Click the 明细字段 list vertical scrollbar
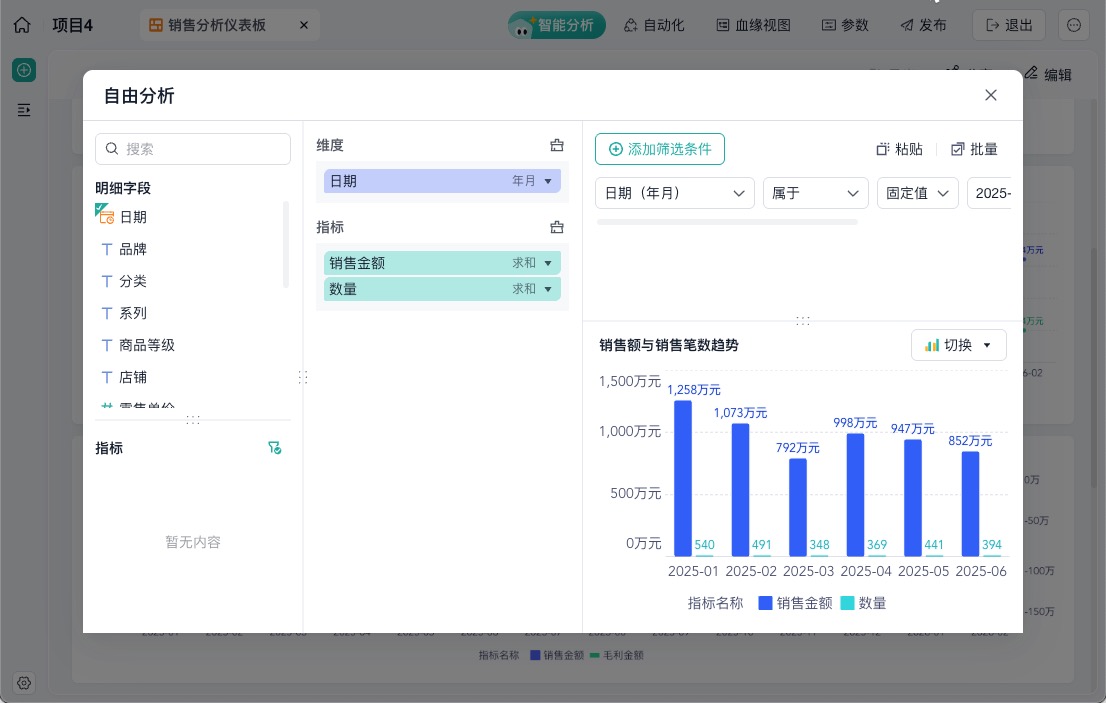This screenshot has width=1106, height=703. pyautogui.click(x=286, y=245)
